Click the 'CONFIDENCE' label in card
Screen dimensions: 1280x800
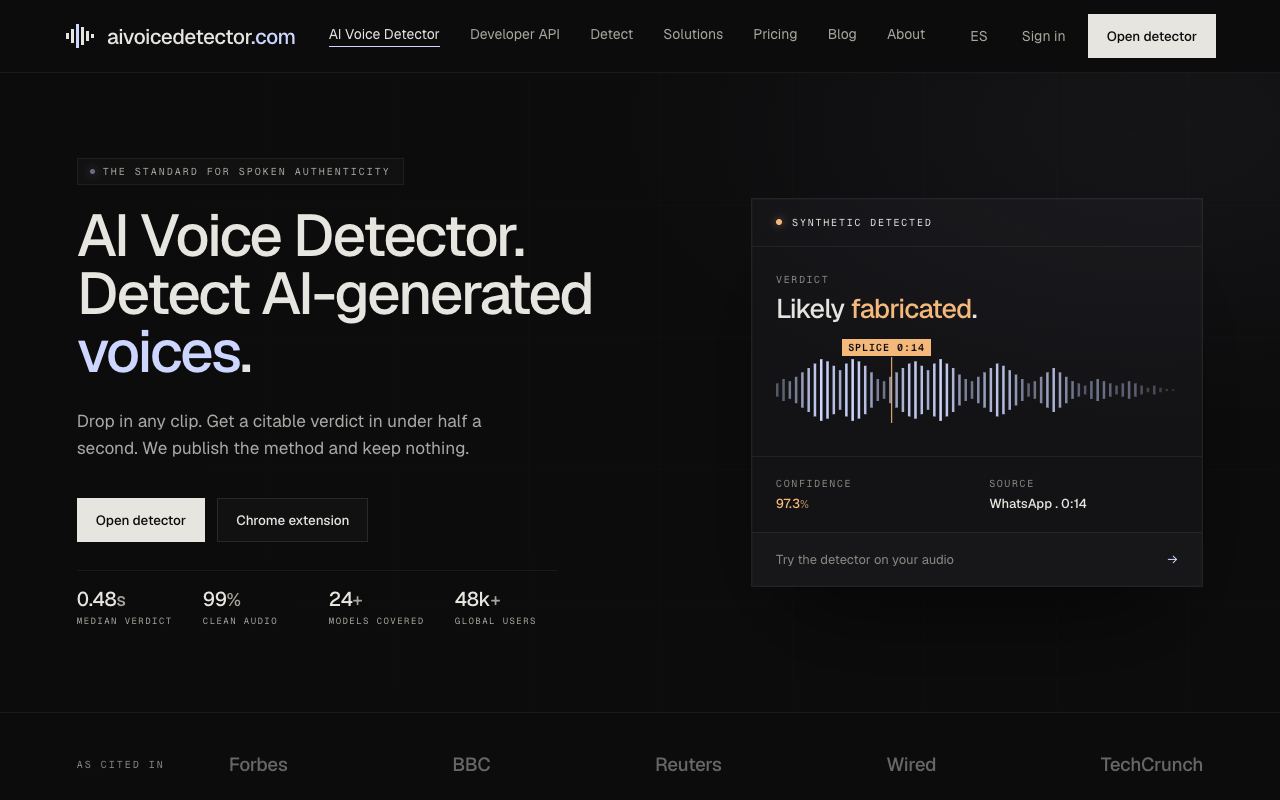pyautogui.click(x=814, y=484)
